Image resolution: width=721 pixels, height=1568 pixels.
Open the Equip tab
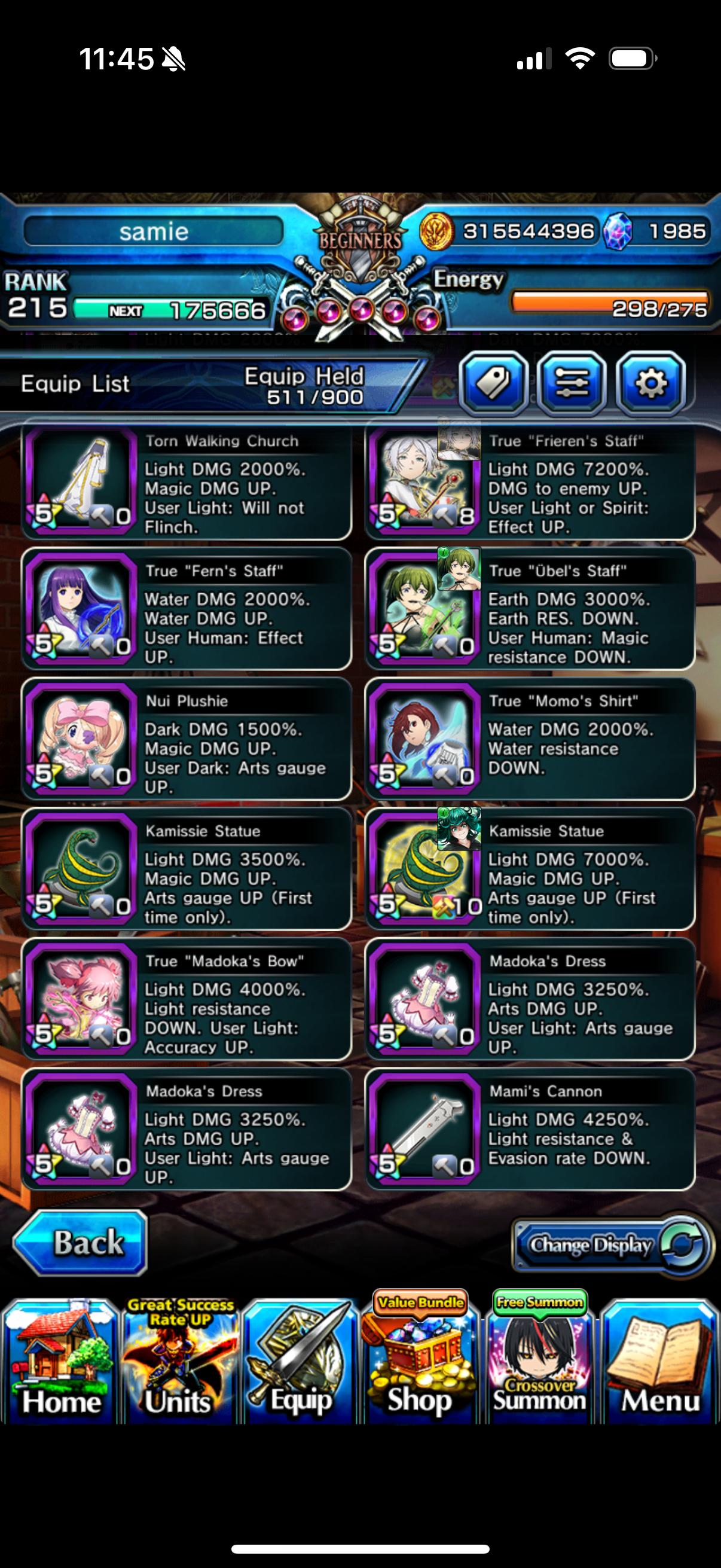[301, 1362]
